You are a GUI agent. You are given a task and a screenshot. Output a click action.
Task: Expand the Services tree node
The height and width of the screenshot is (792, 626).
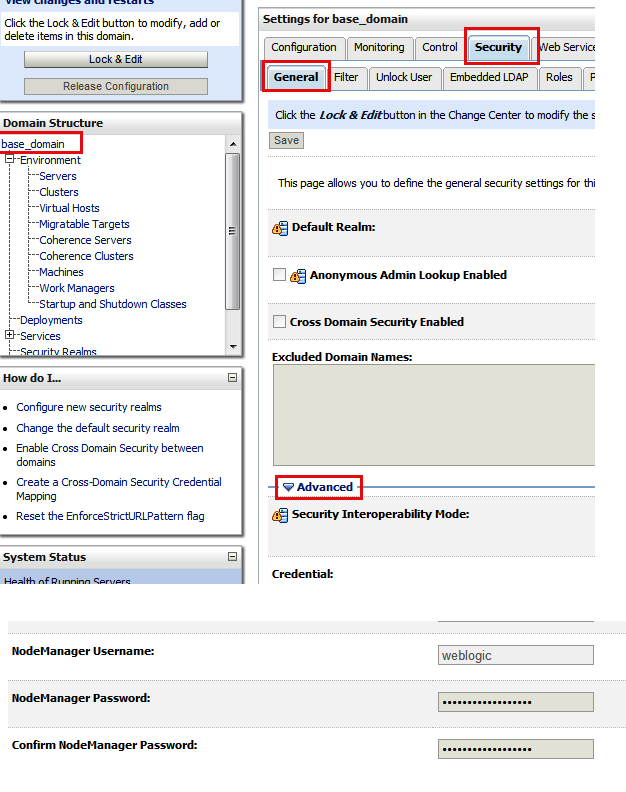9,334
